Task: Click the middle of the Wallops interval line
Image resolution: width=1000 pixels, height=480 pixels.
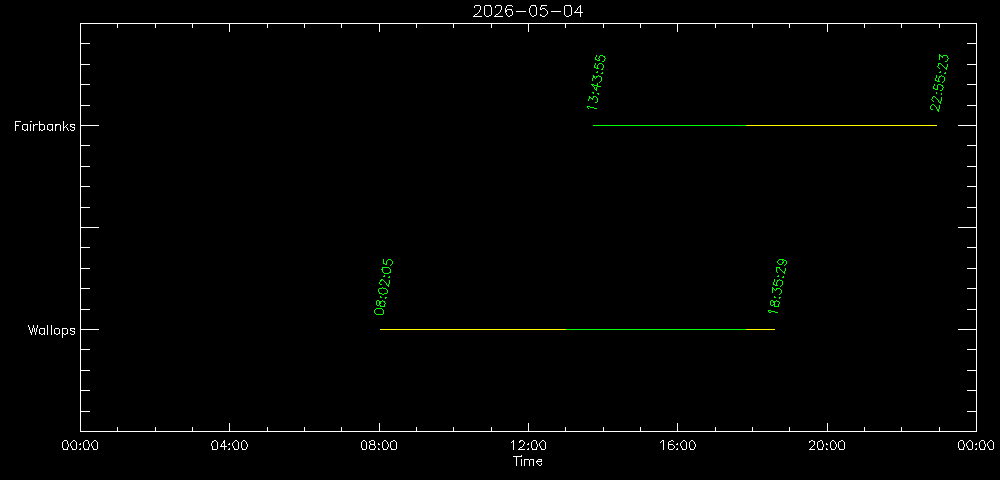Action: [577, 329]
